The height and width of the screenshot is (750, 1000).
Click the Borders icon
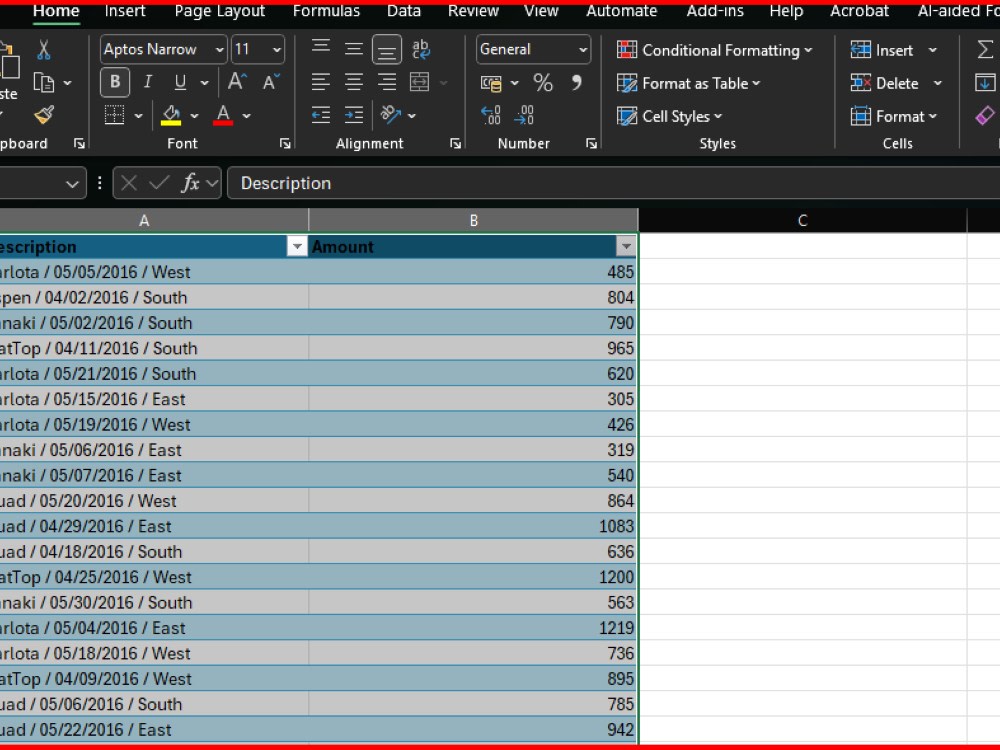[x=115, y=115]
